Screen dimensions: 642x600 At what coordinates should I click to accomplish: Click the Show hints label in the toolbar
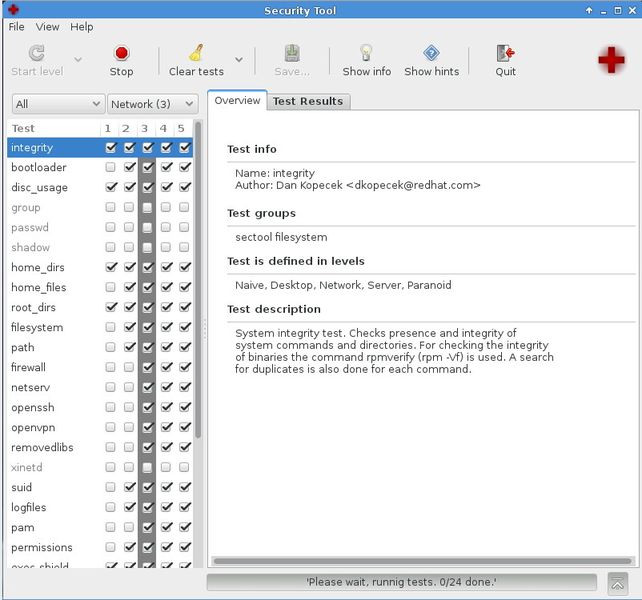[432, 72]
